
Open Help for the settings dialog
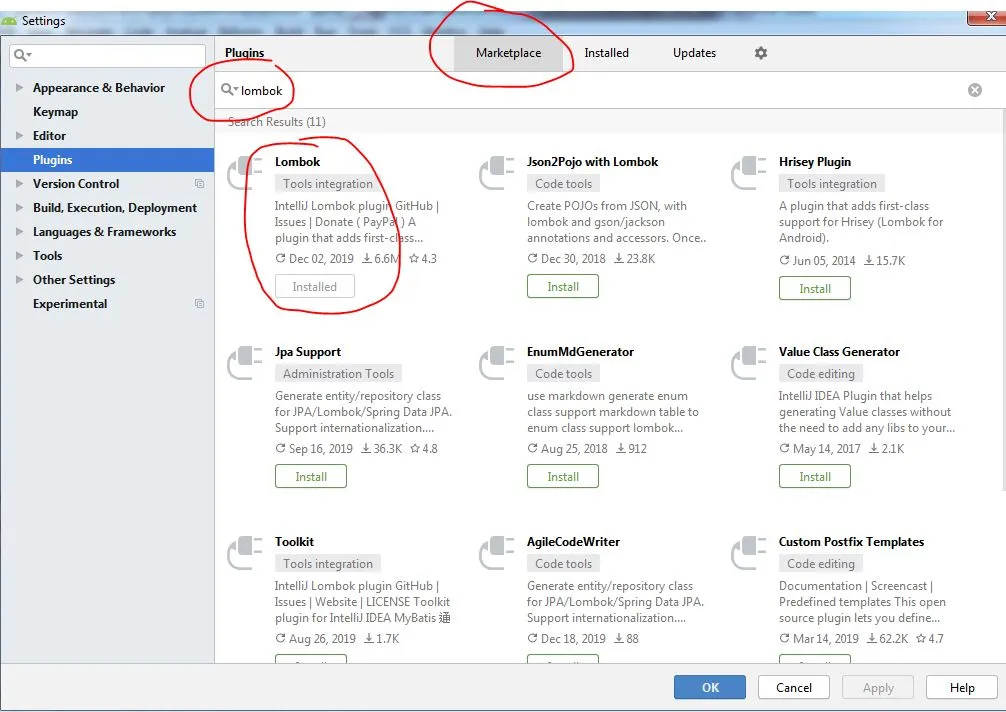click(962, 688)
